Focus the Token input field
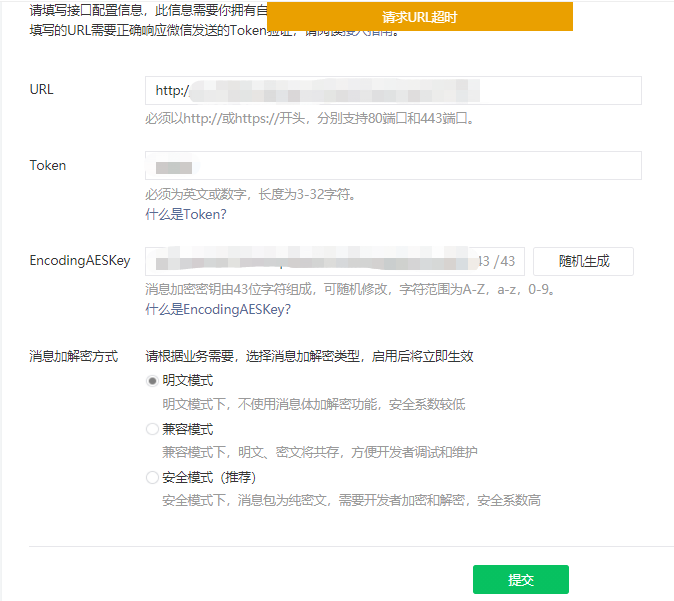Viewport: 674px width, 601px height. [x=393, y=166]
